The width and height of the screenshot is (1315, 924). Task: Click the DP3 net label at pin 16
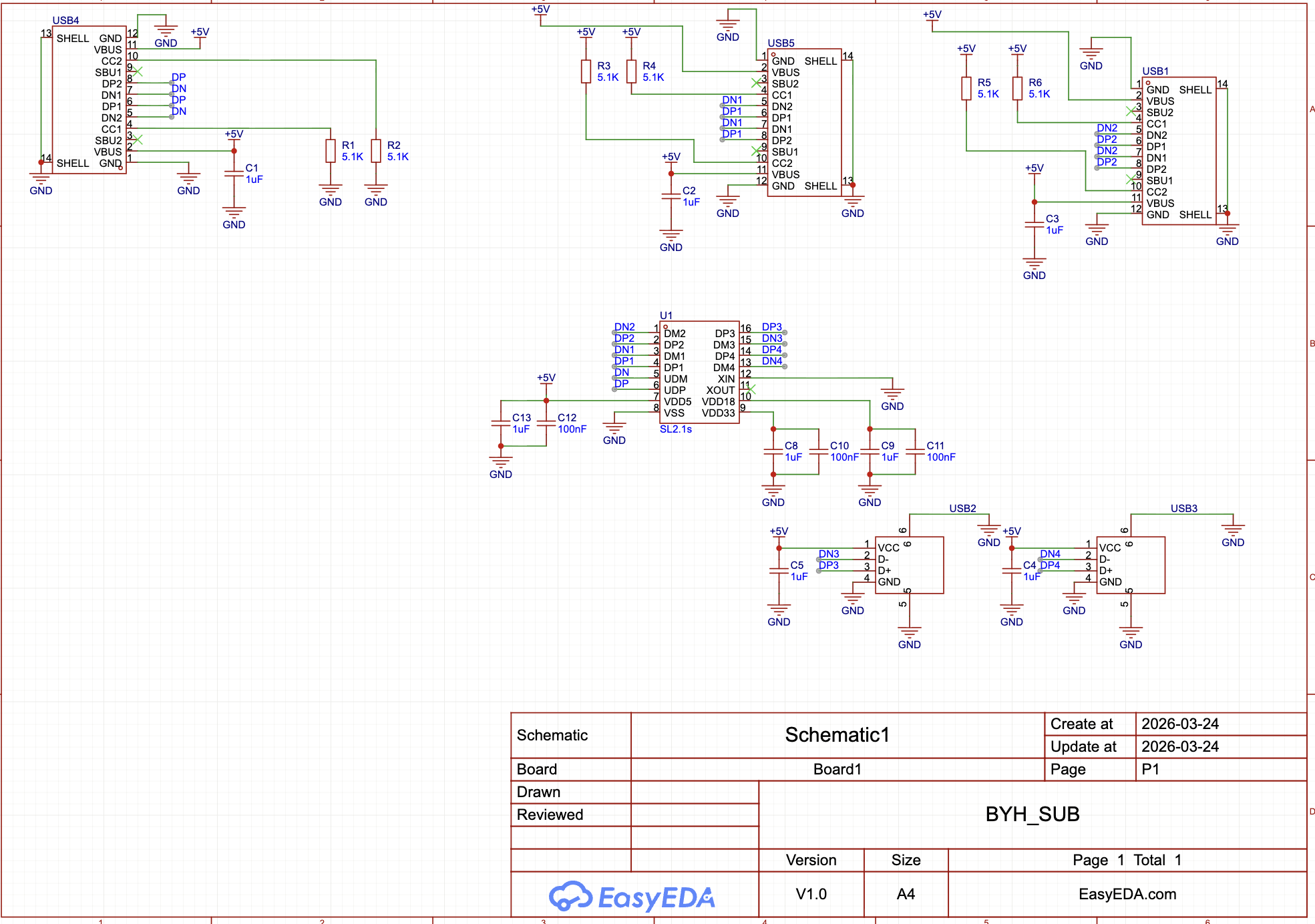(772, 327)
